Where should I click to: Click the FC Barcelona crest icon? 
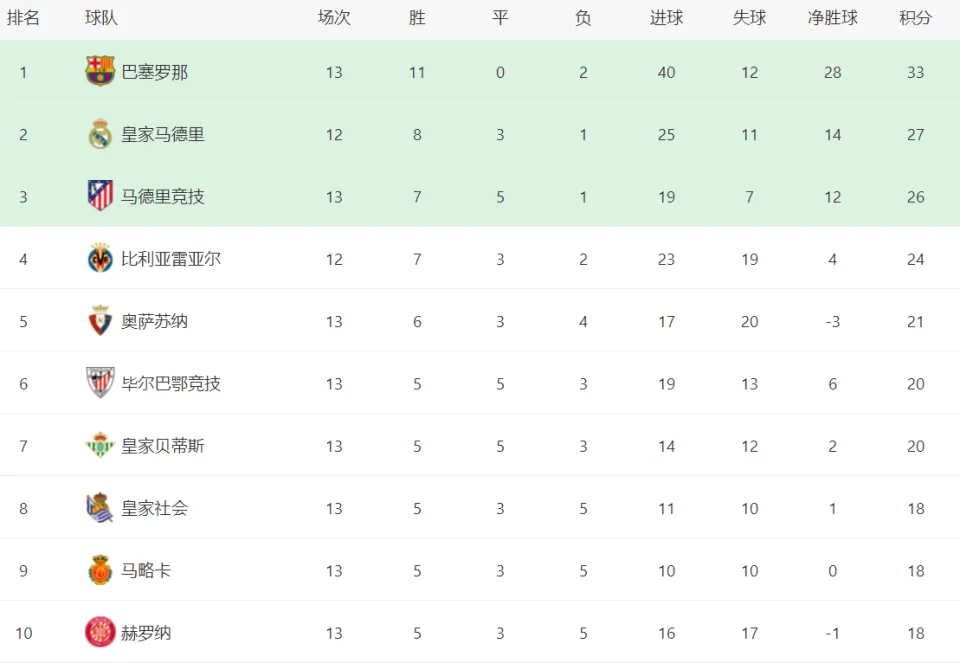click(x=100, y=72)
